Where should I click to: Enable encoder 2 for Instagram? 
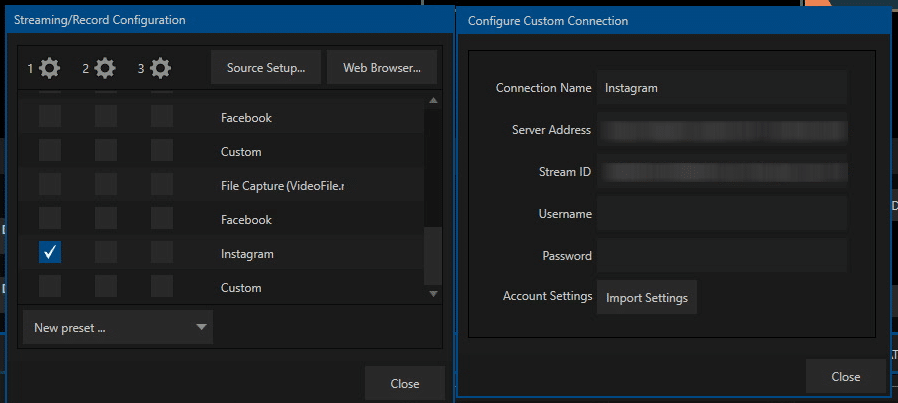pyautogui.click(x=106, y=254)
